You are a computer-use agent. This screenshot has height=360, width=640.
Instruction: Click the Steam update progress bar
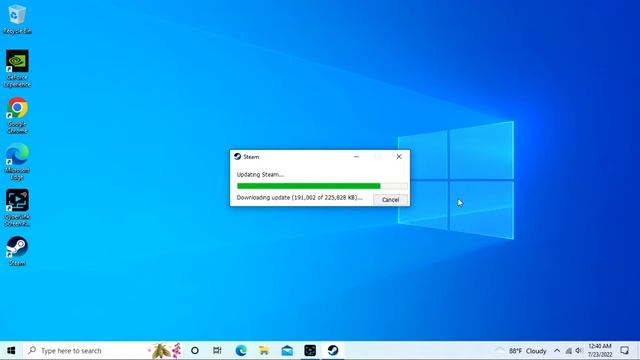click(322, 186)
